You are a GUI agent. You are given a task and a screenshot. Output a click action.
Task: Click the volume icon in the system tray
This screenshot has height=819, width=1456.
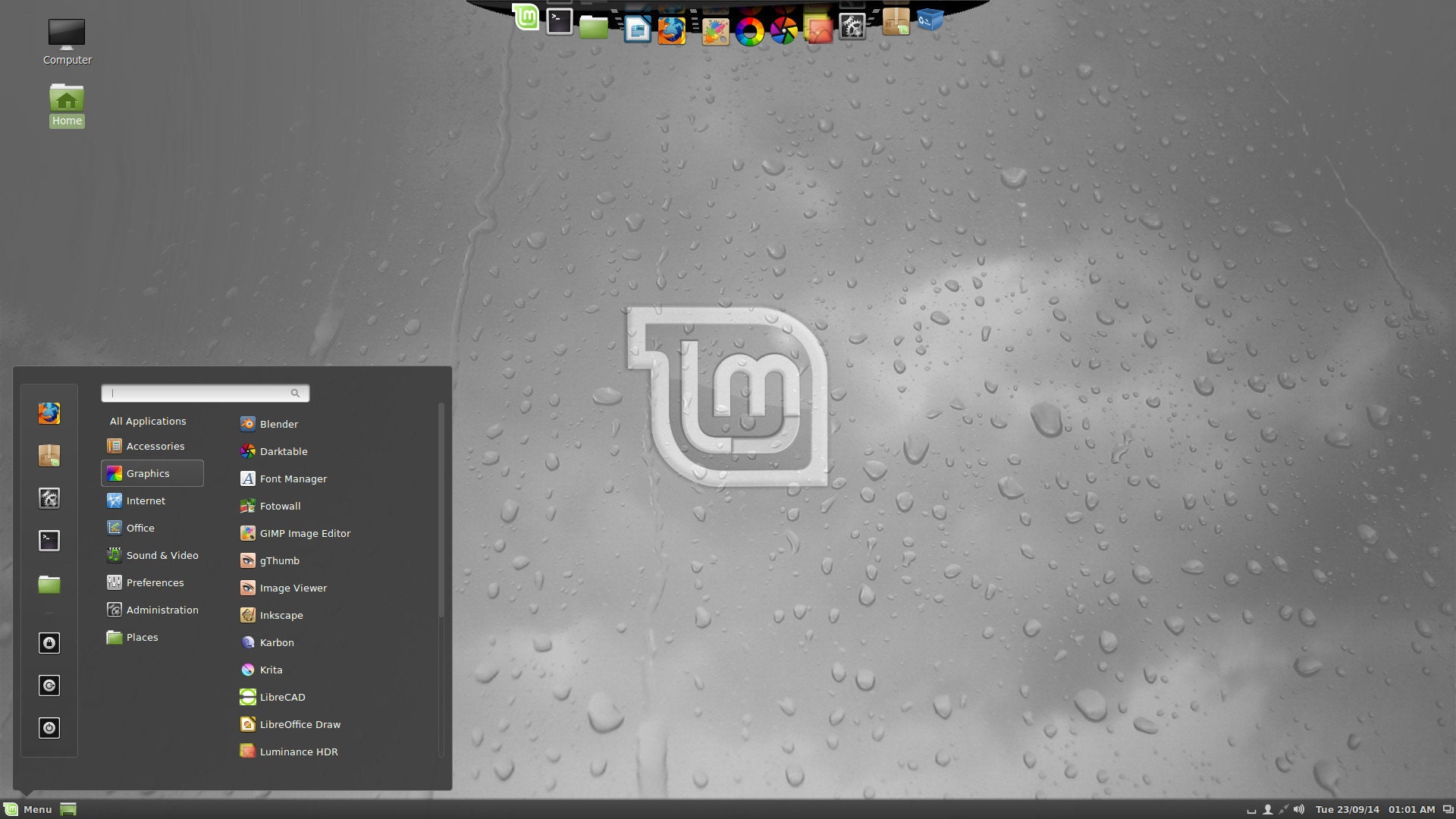pos(1300,809)
